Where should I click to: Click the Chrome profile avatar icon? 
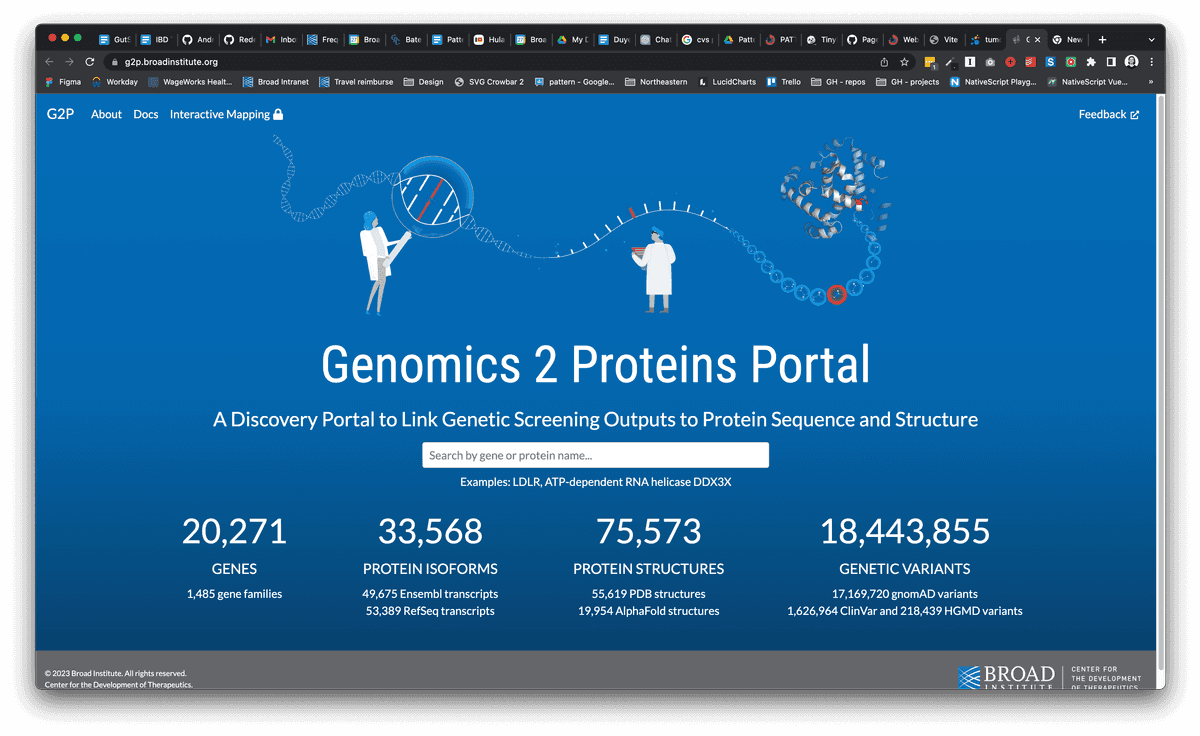1132,61
